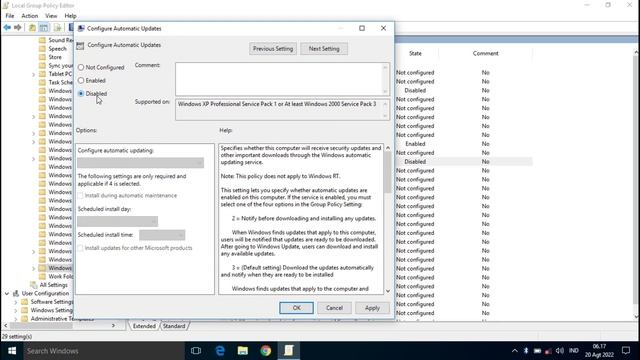
Task: Open the View menu
Action: (51, 16)
